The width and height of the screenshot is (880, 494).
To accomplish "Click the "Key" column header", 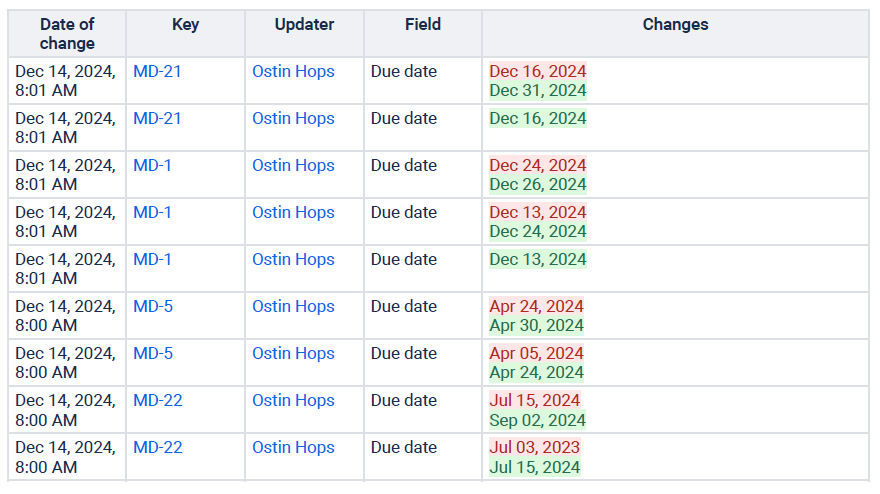I will click(x=185, y=25).
